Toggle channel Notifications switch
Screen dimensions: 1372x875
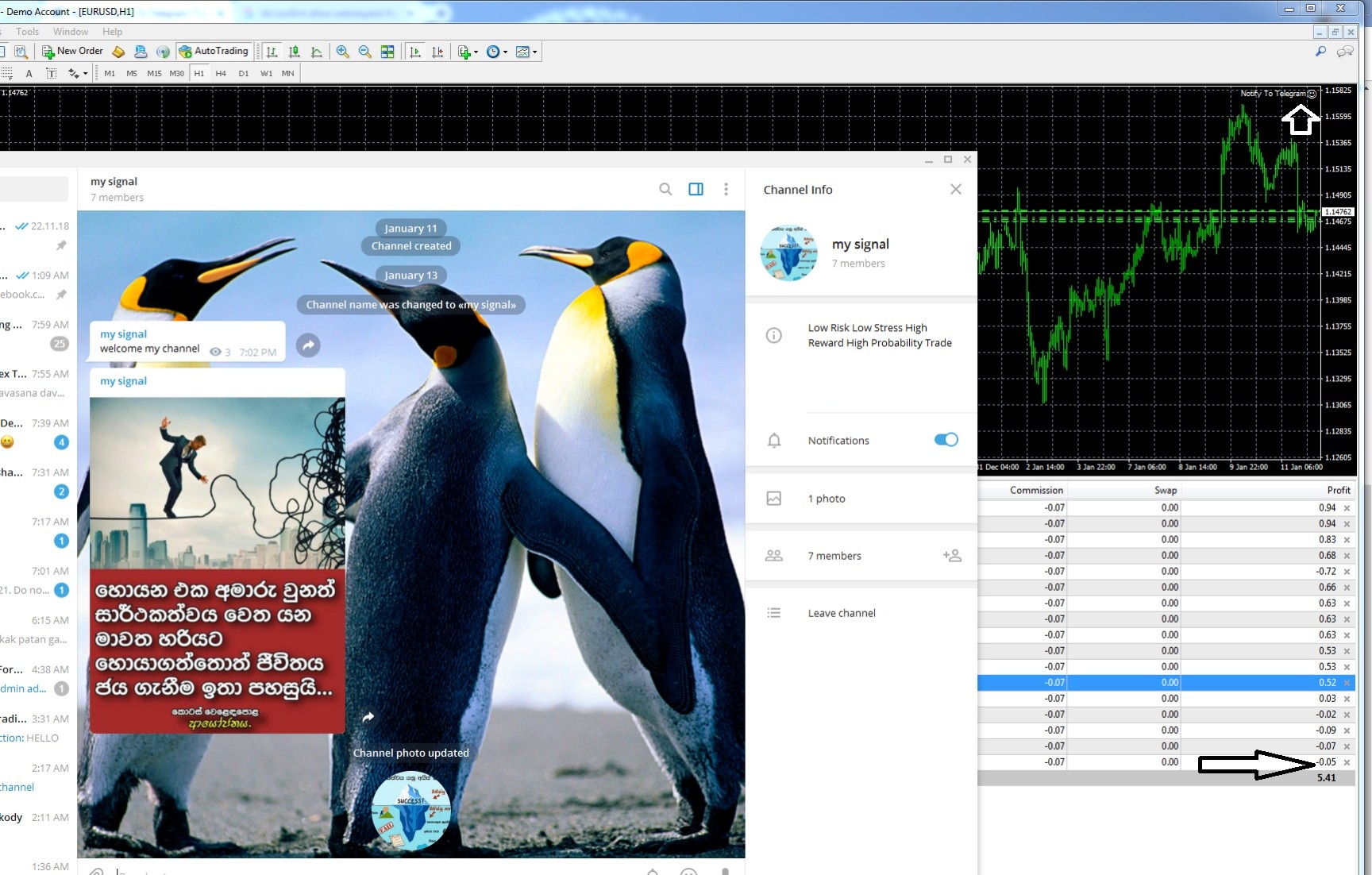[946, 440]
